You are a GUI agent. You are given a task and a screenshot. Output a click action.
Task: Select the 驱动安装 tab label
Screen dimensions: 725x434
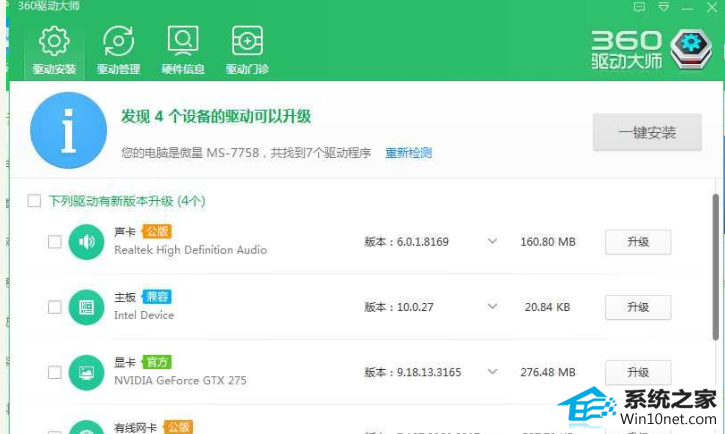(54, 69)
